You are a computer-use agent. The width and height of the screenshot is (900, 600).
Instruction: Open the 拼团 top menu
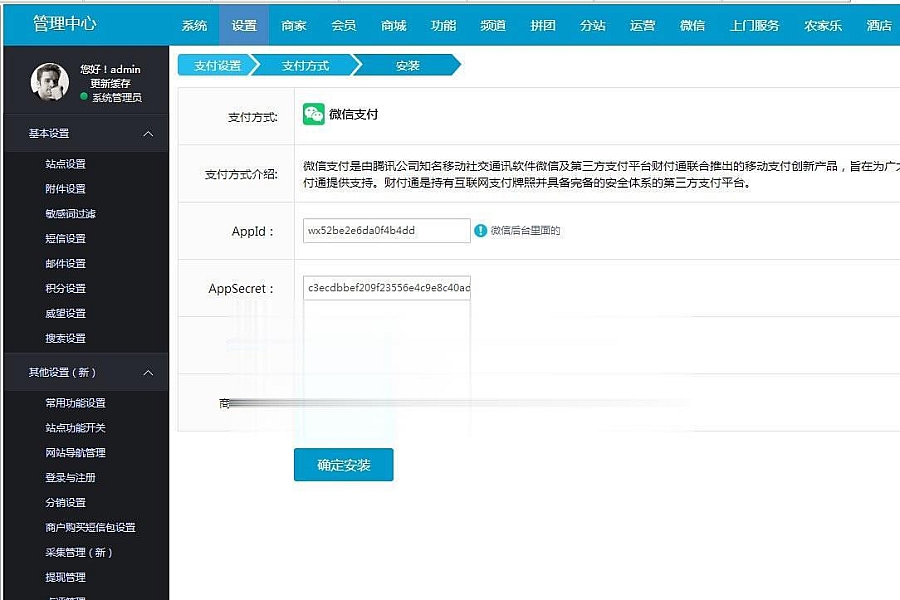542,25
